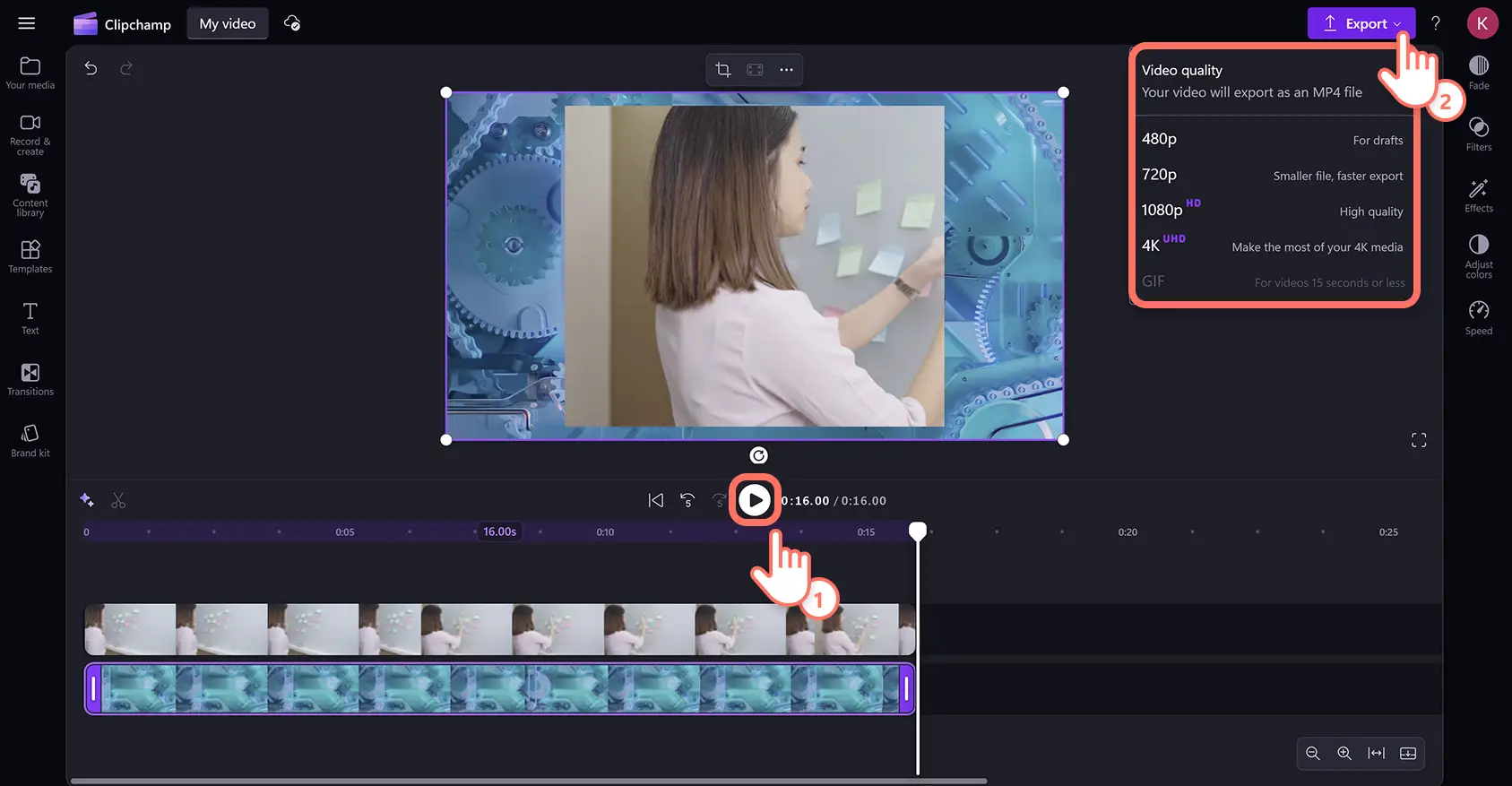Image resolution: width=1512 pixels, height=786 pixels.
Task: Collapse the timeline panel
Action: click(1408, 753)
